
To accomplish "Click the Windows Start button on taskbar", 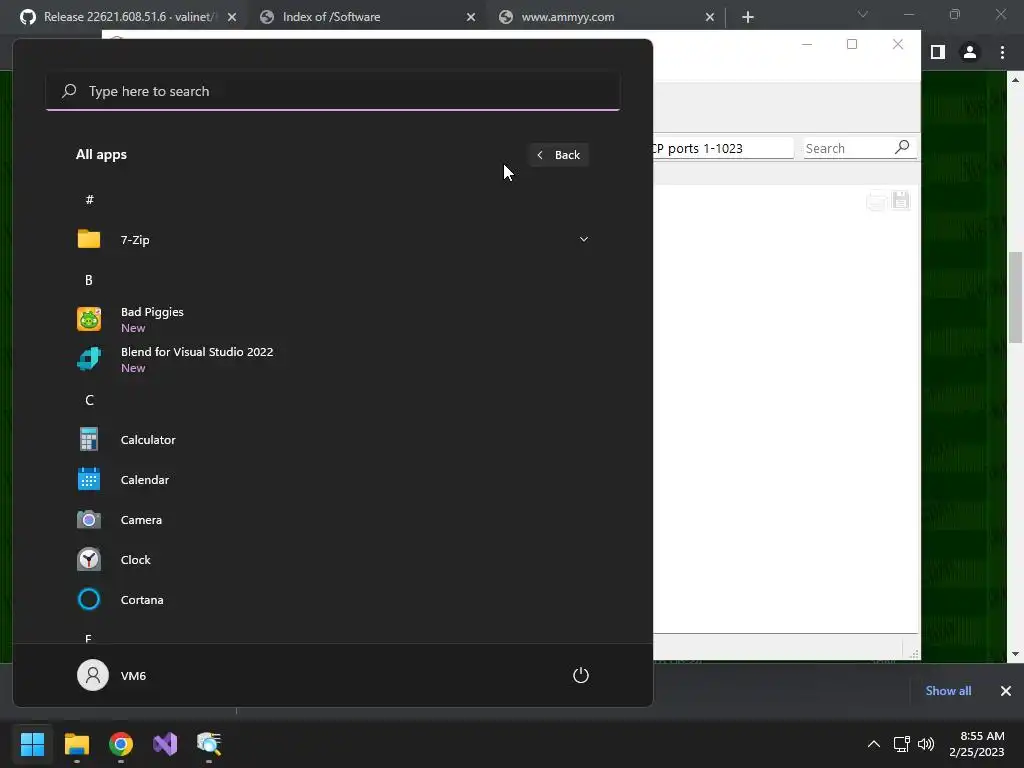I will 32,744.
